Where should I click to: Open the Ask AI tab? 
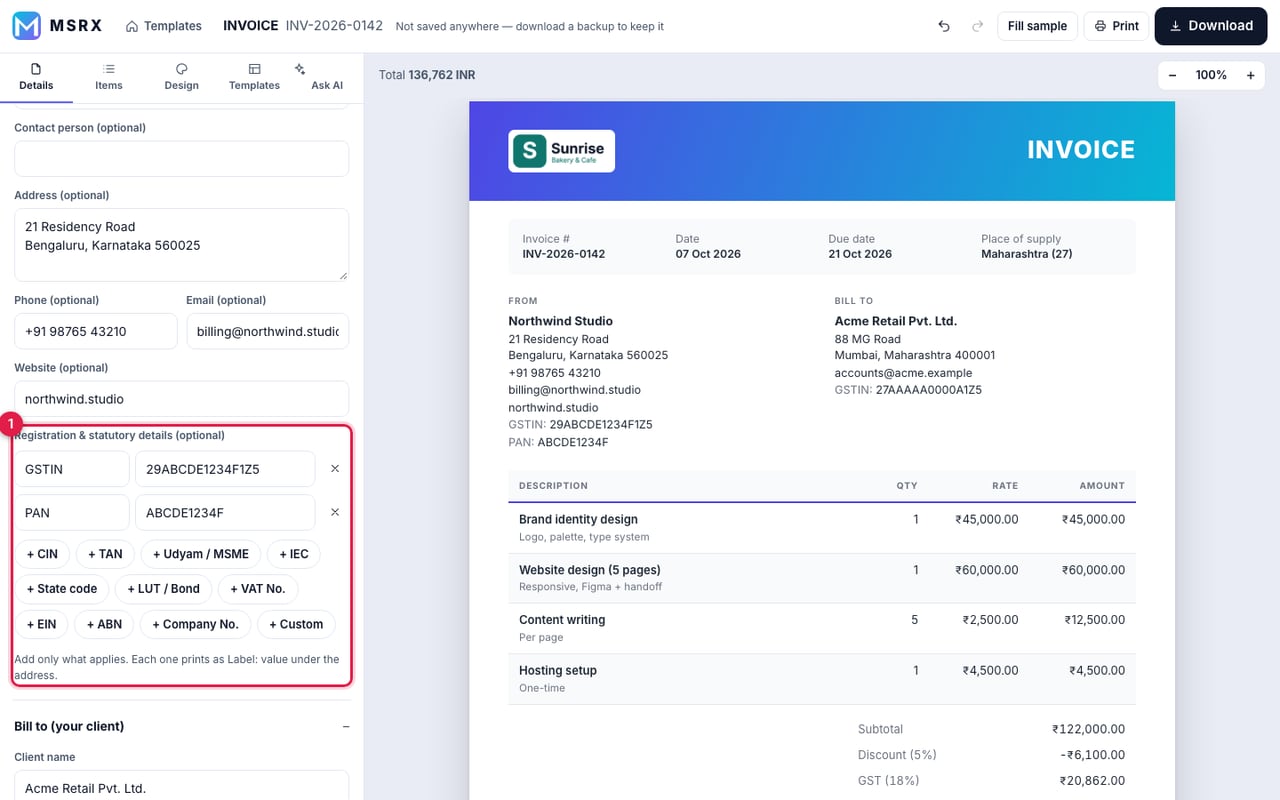327,77
